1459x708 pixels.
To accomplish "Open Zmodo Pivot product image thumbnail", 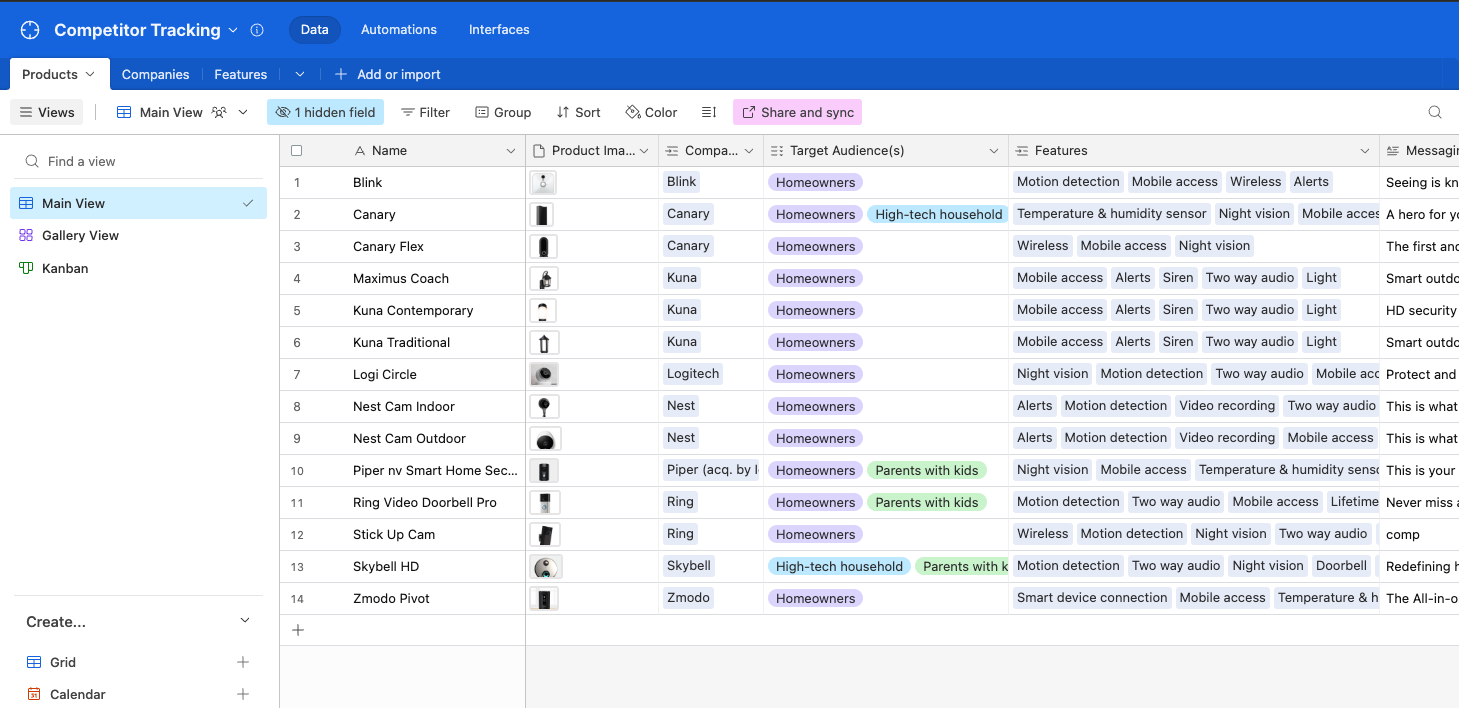I will (544, 598).
